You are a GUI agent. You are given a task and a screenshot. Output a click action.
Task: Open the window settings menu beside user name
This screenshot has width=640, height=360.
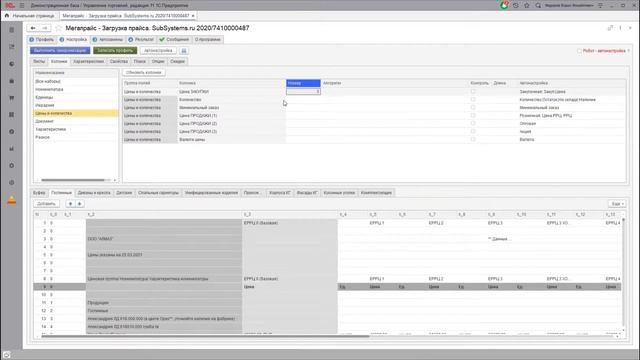(600, 6)
